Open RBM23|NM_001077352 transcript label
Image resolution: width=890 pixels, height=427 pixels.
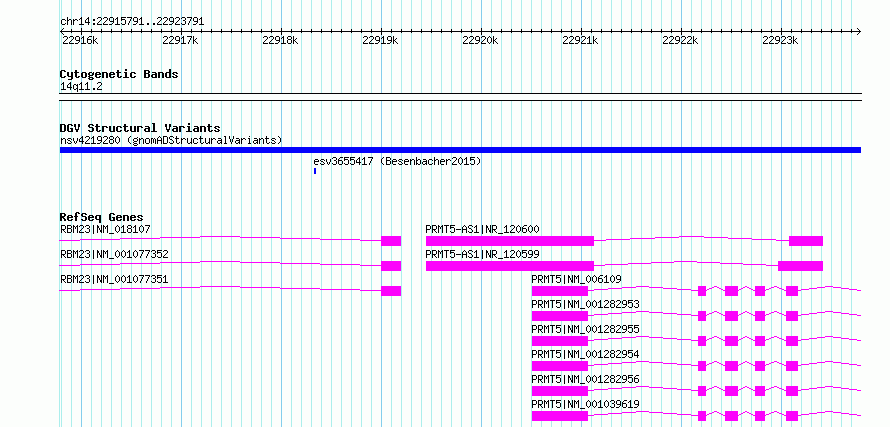point(114,254)
